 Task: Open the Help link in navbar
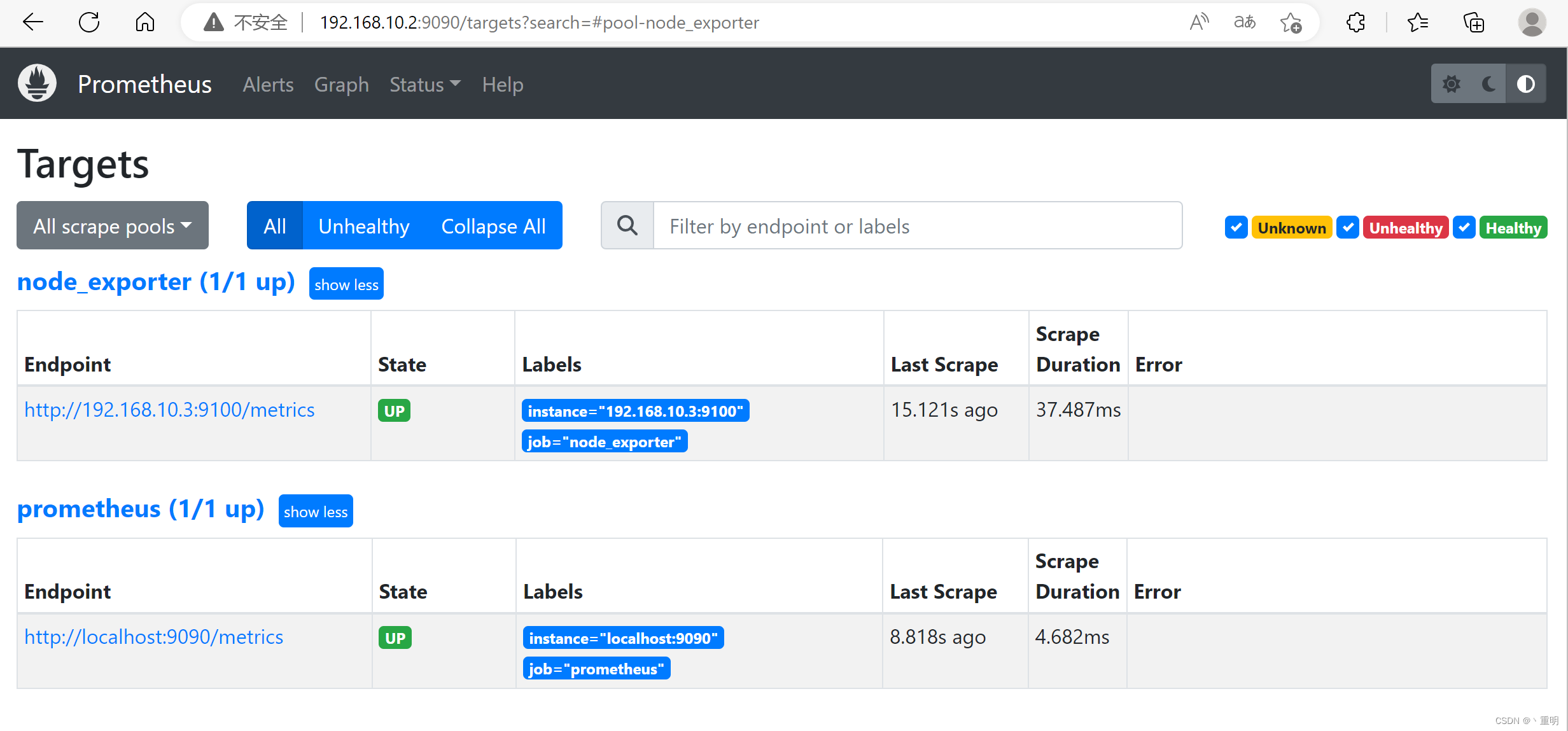point(503,84)
